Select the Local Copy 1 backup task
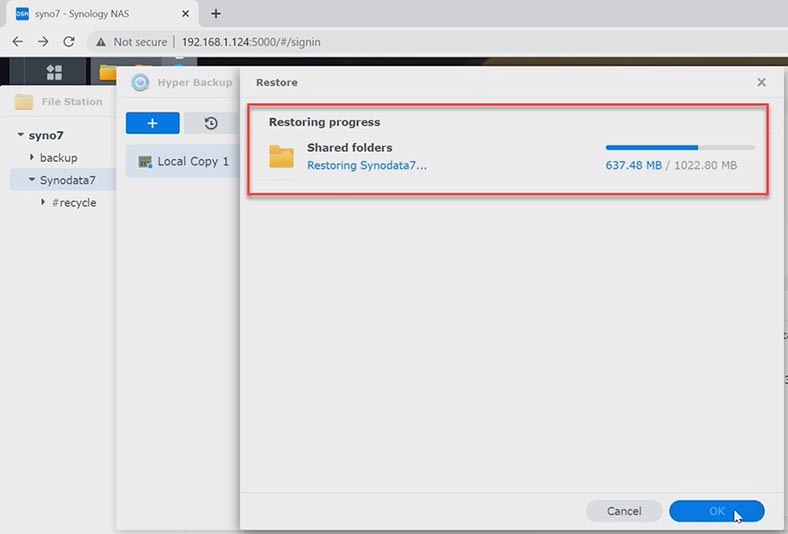This screenshot has height=534, width=788. click(x=182, y=161)
